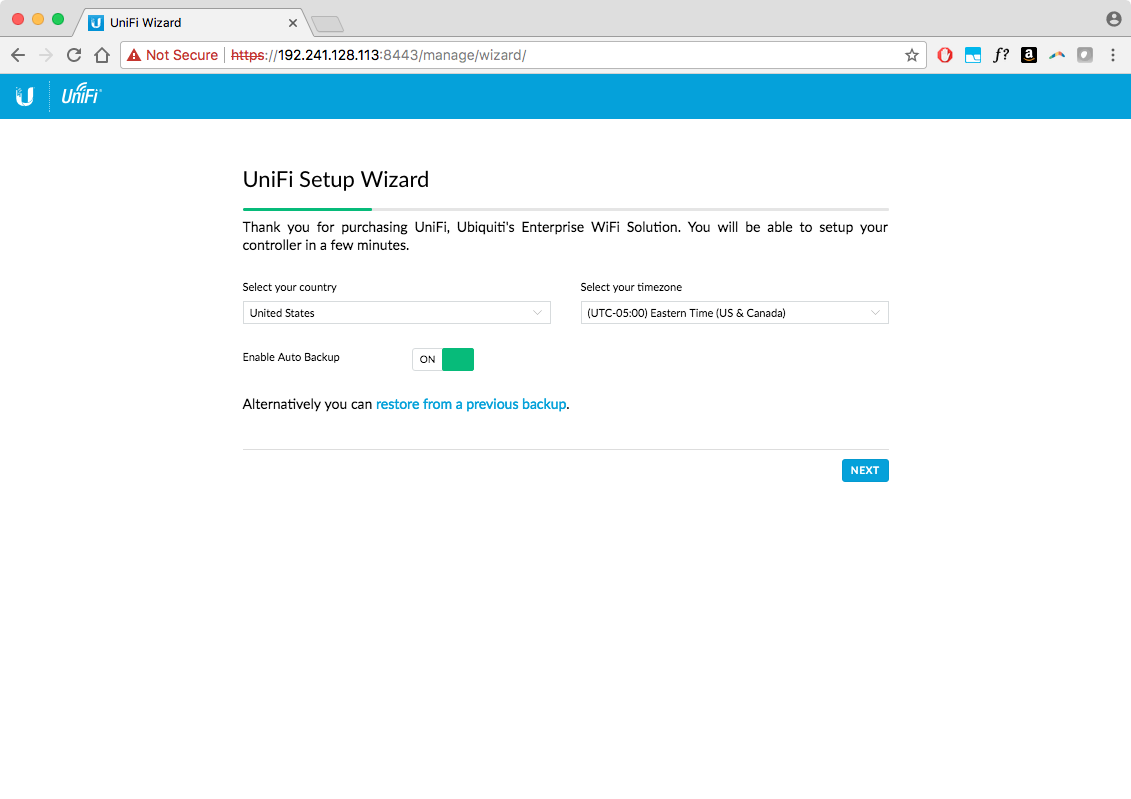Click the wizard progress bar

[x=566, y=209]
